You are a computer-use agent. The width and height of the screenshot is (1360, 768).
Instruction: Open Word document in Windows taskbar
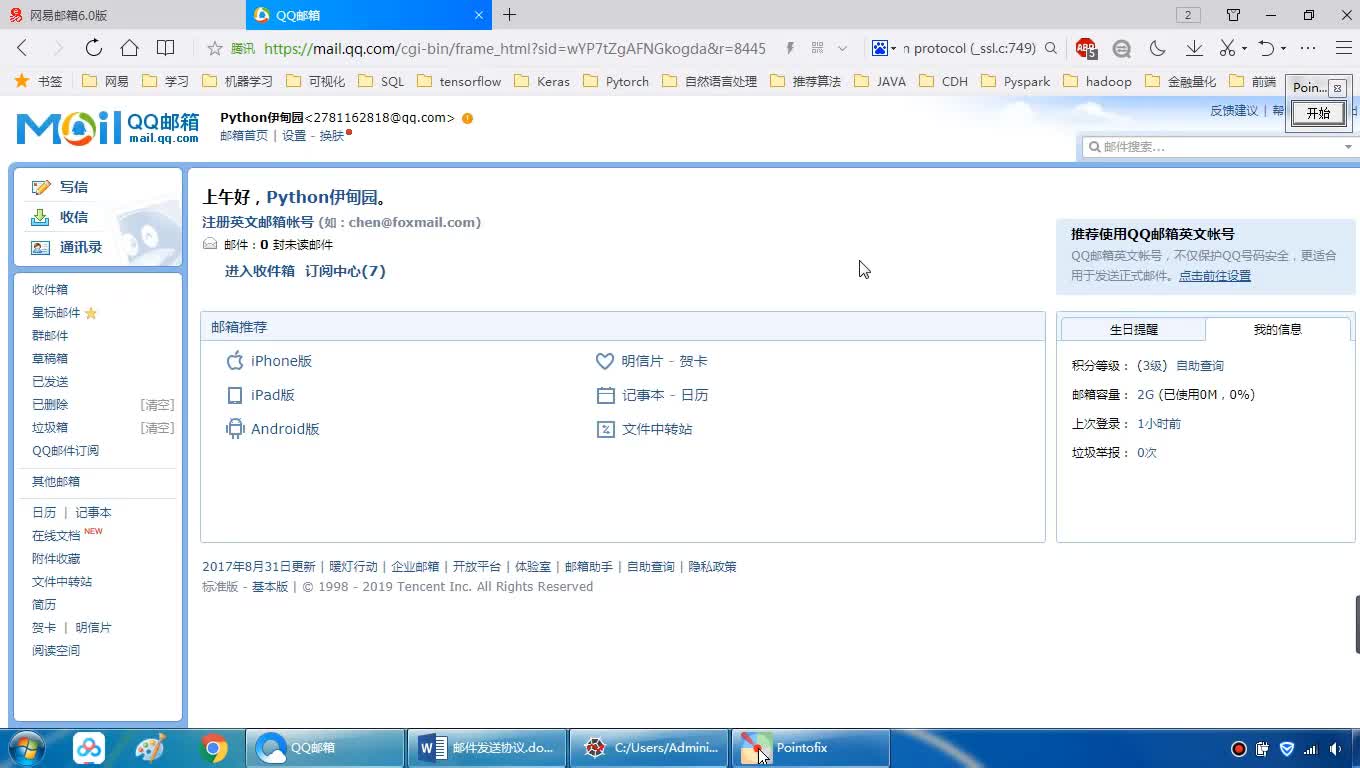[487, 748]
